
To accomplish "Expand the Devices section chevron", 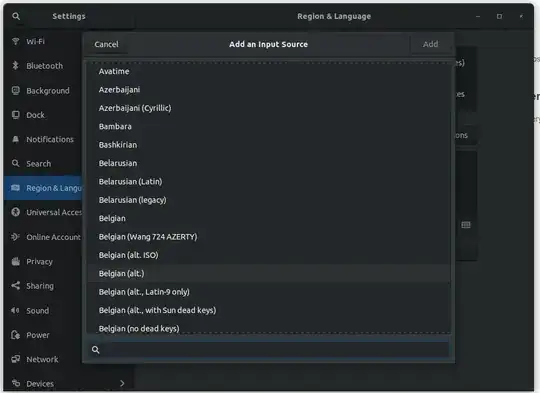I will [x=122, y=383].
